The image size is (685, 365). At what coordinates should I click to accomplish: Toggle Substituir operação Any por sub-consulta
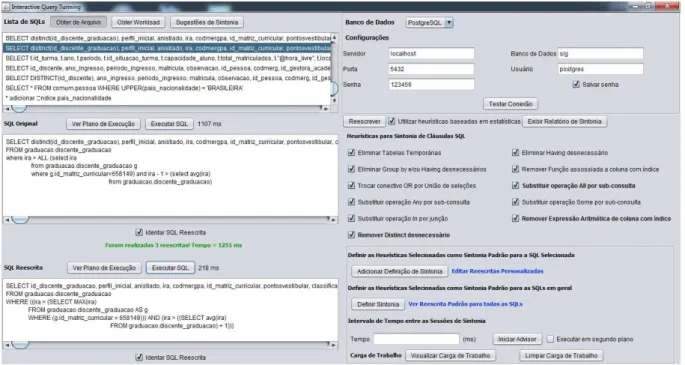pyautogui.click(x=351, y=202)
